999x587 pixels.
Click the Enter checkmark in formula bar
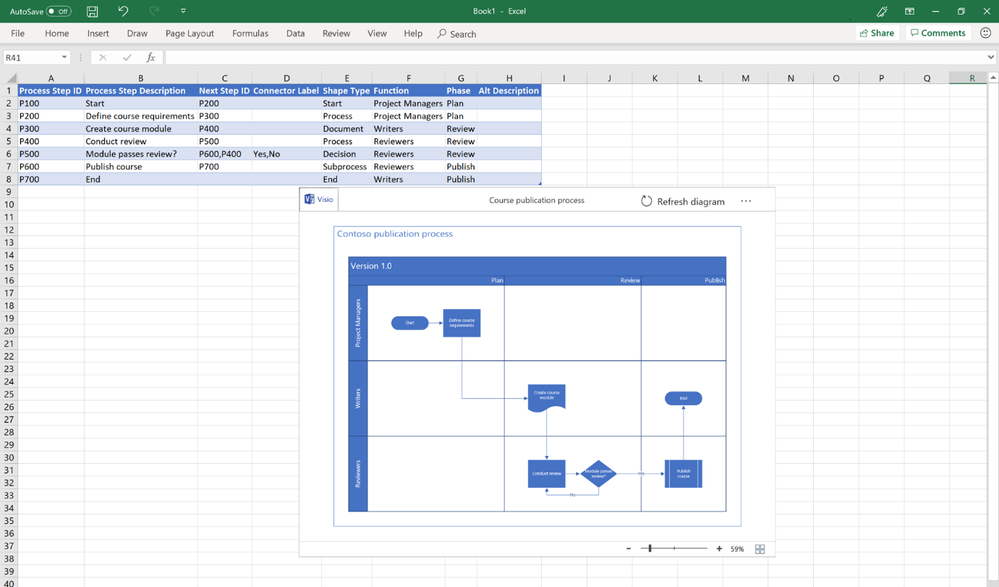127,57
